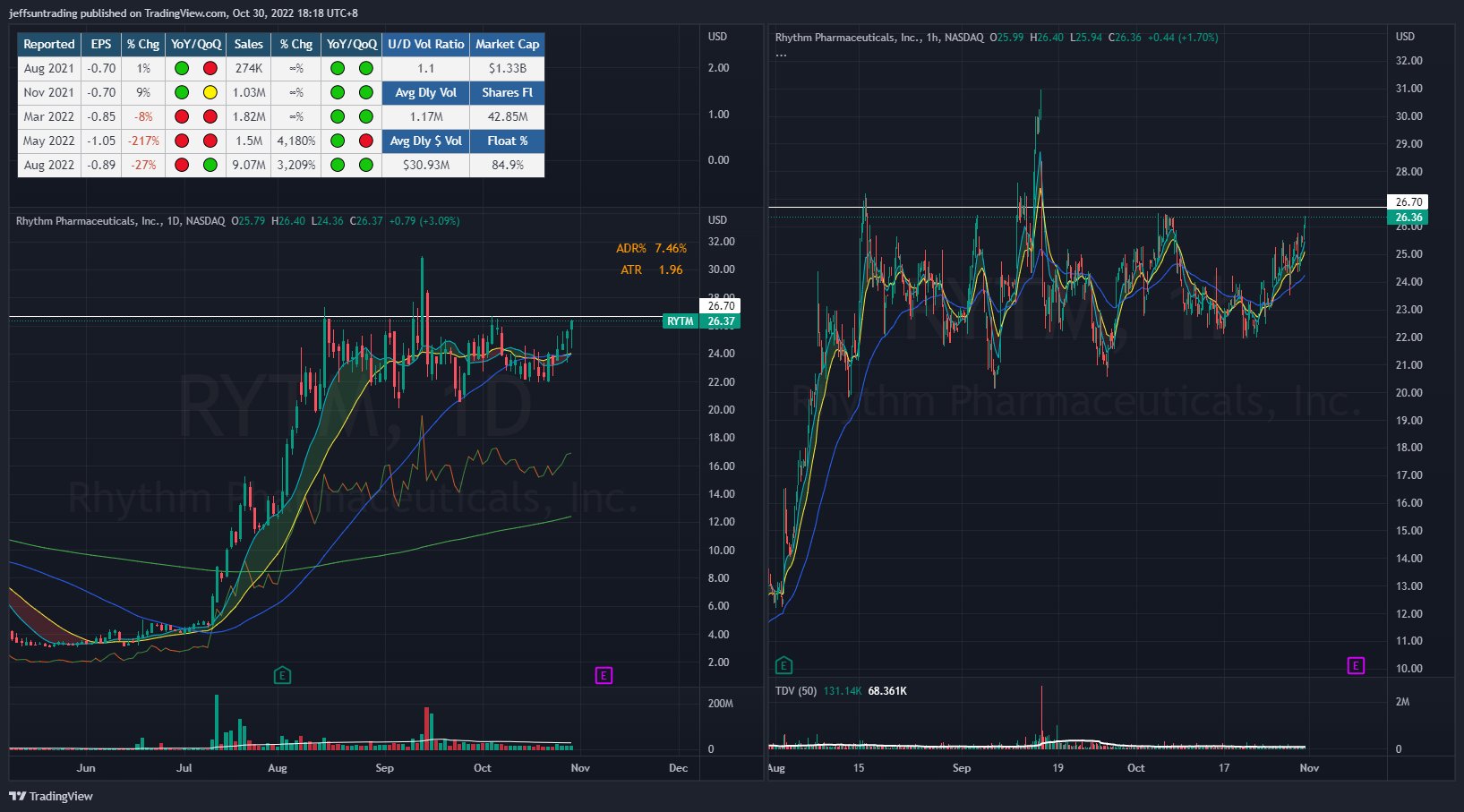
Task: Click the white 26.70 level label on daily chart
Action: 721,306
